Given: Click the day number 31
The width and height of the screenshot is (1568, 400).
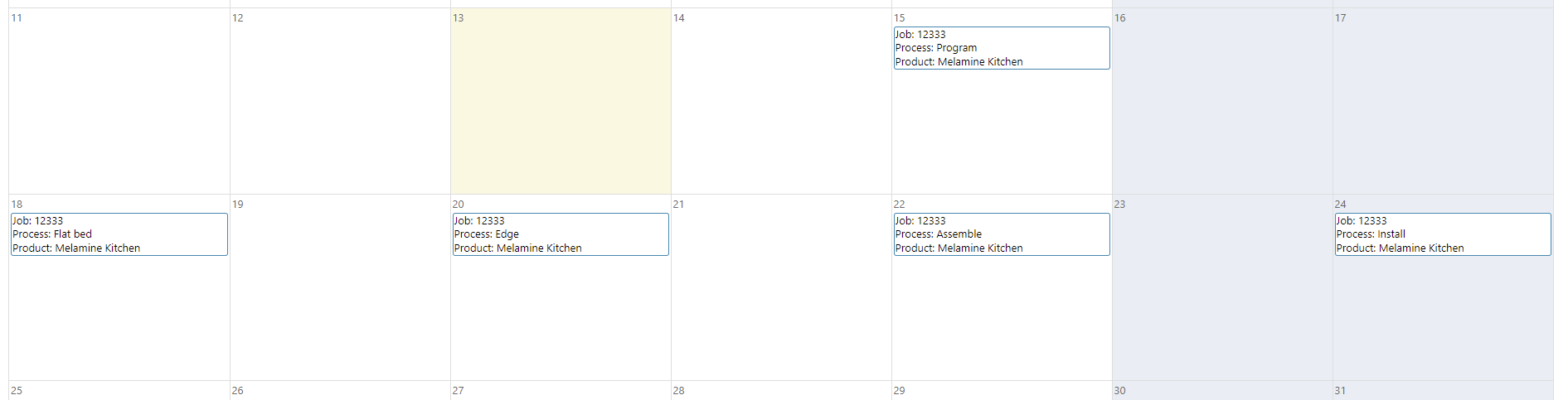Looking at the screenshot, I should 1340,391.
